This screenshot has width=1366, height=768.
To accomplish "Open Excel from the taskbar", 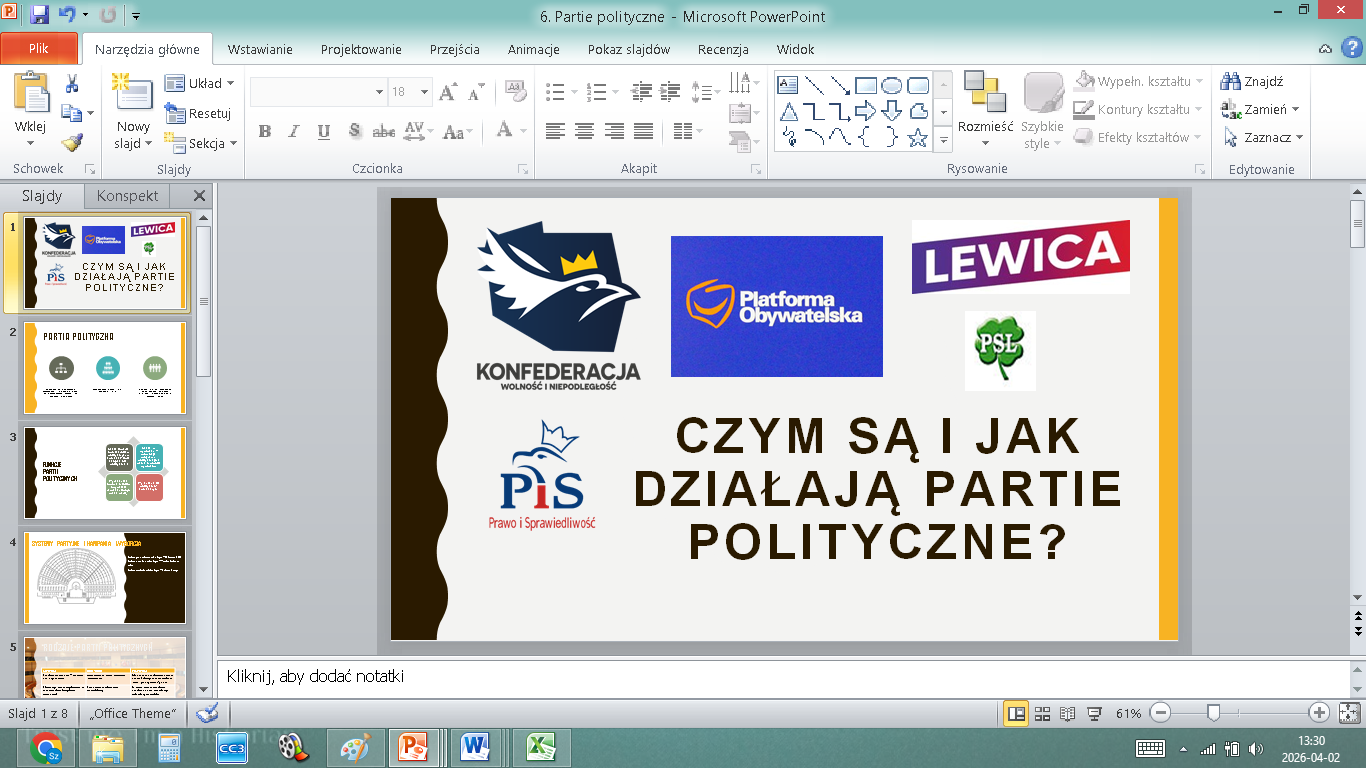I will (x=541, y=747).
